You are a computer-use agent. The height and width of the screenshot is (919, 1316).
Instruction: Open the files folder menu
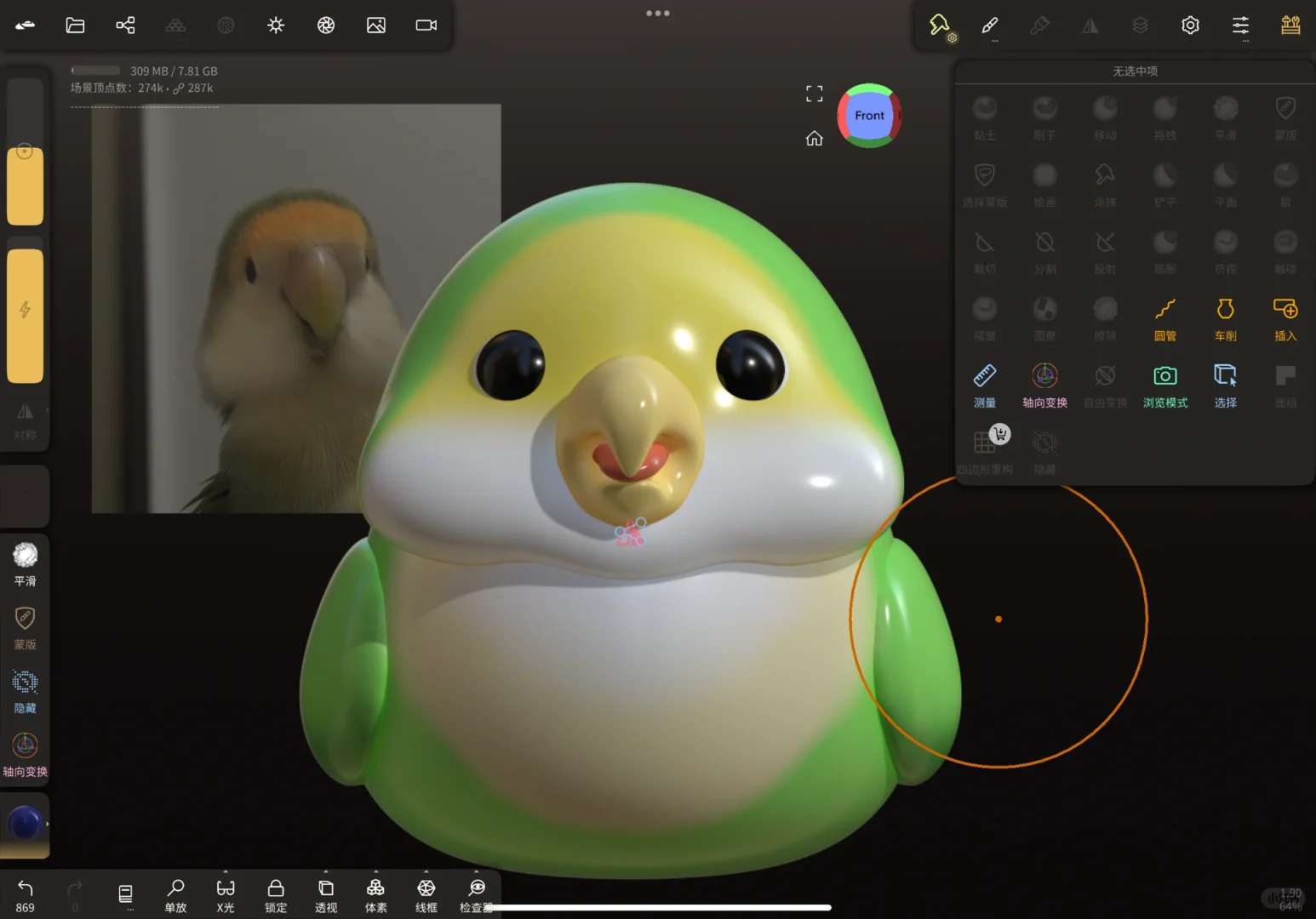coord(75,25)
